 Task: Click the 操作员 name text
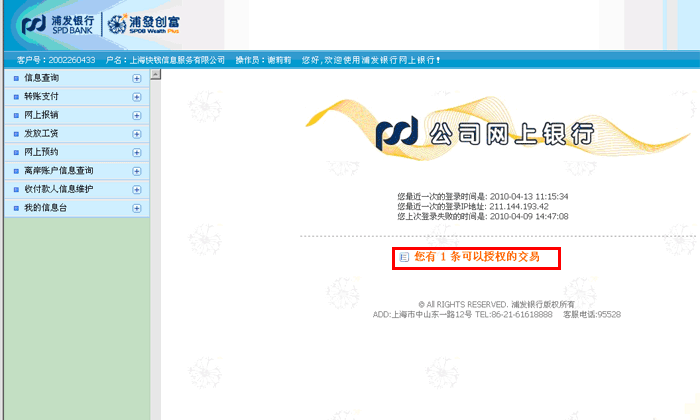(x=263, y=60)
